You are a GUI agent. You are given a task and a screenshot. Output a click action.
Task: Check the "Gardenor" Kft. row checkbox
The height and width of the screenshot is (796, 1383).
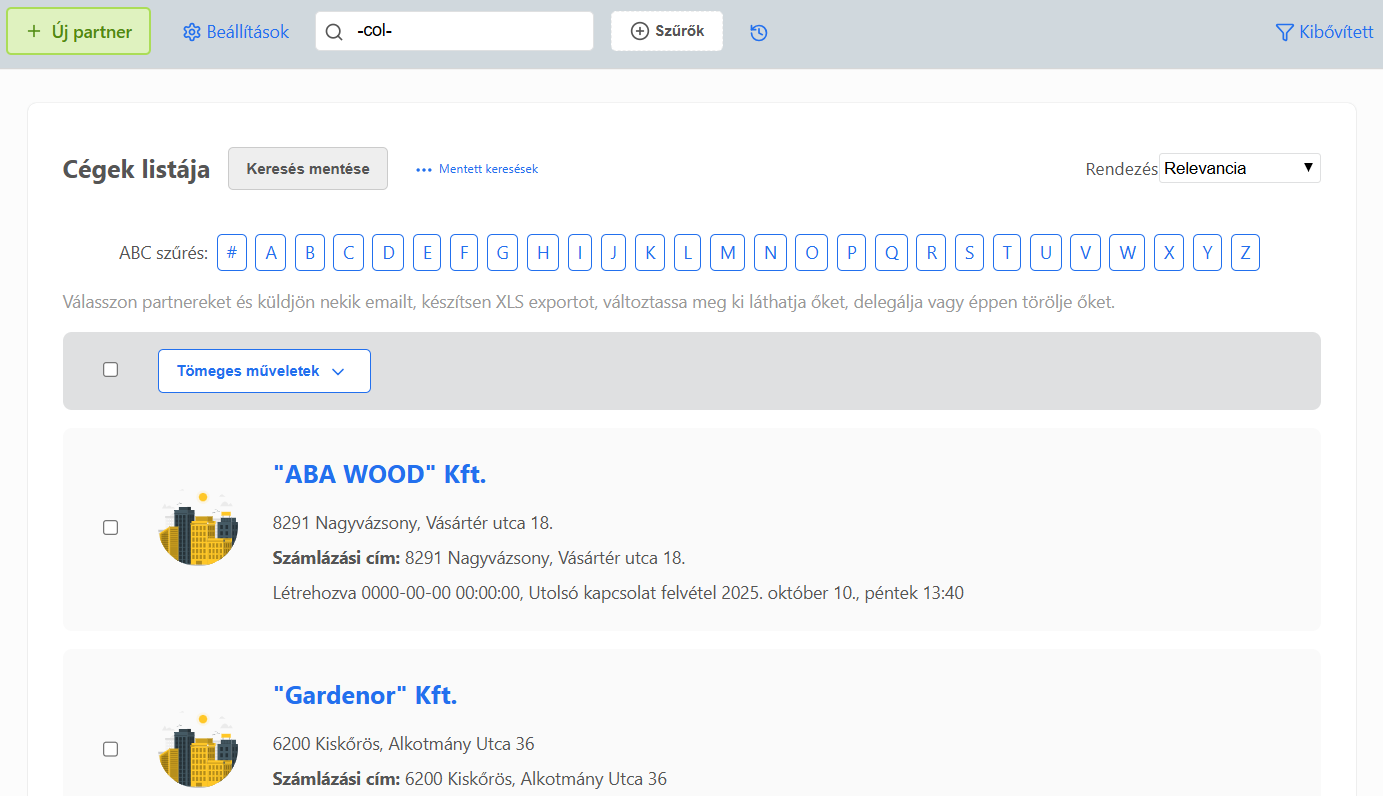click(x=110, y=749)
